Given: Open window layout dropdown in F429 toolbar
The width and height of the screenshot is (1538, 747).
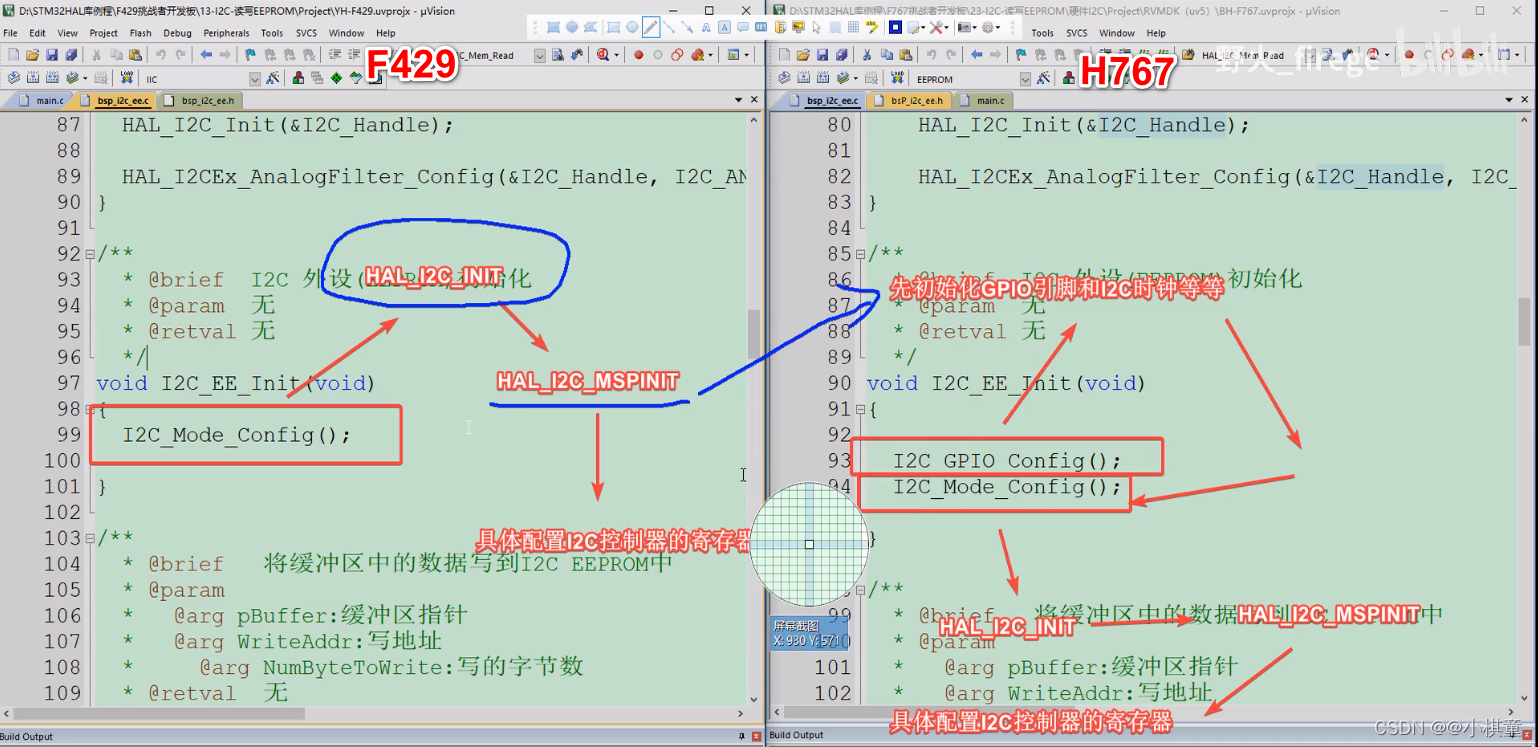Looking at the screenshot, I should 746,55.
